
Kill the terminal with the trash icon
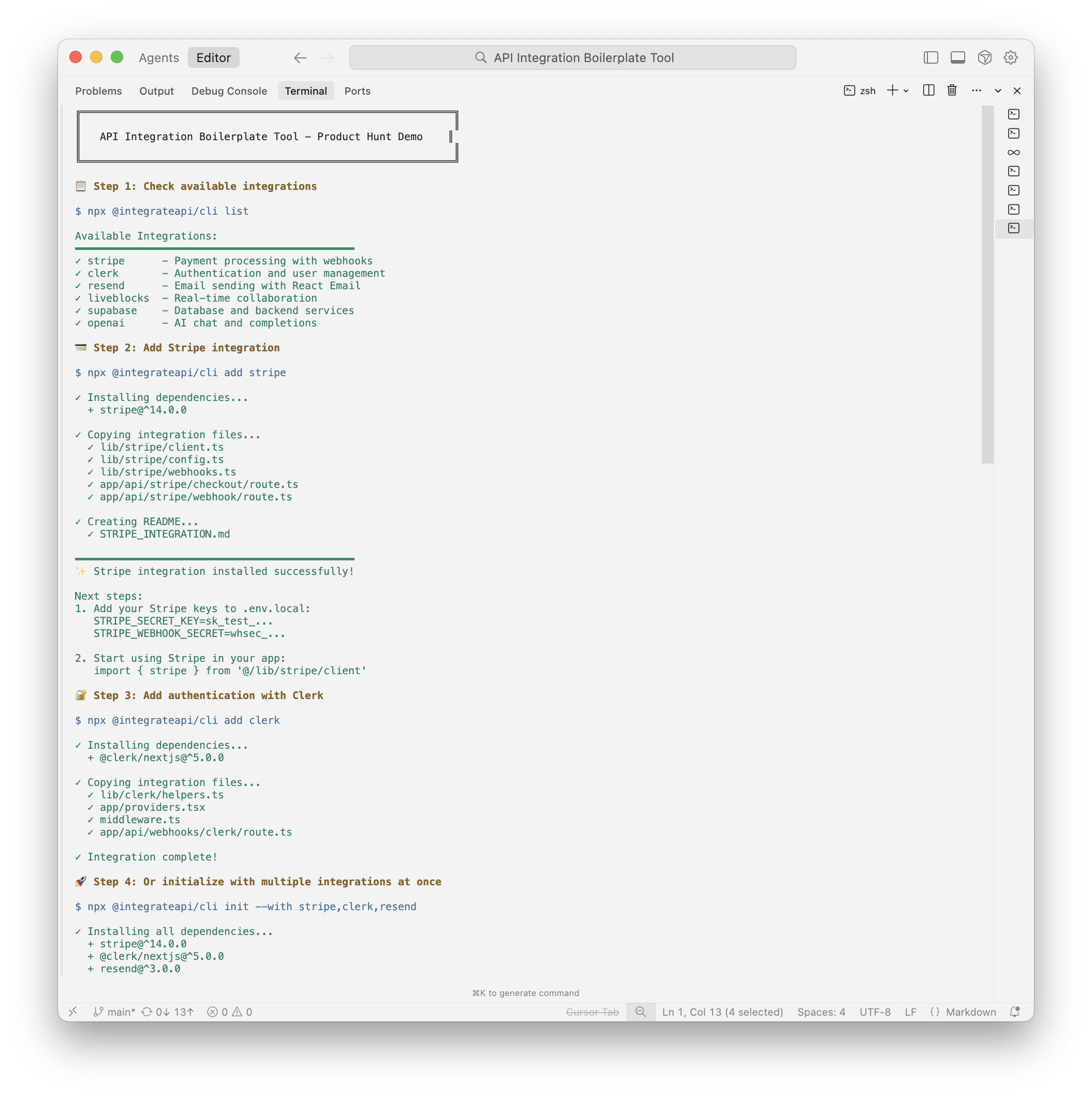(x=952, y=91)
